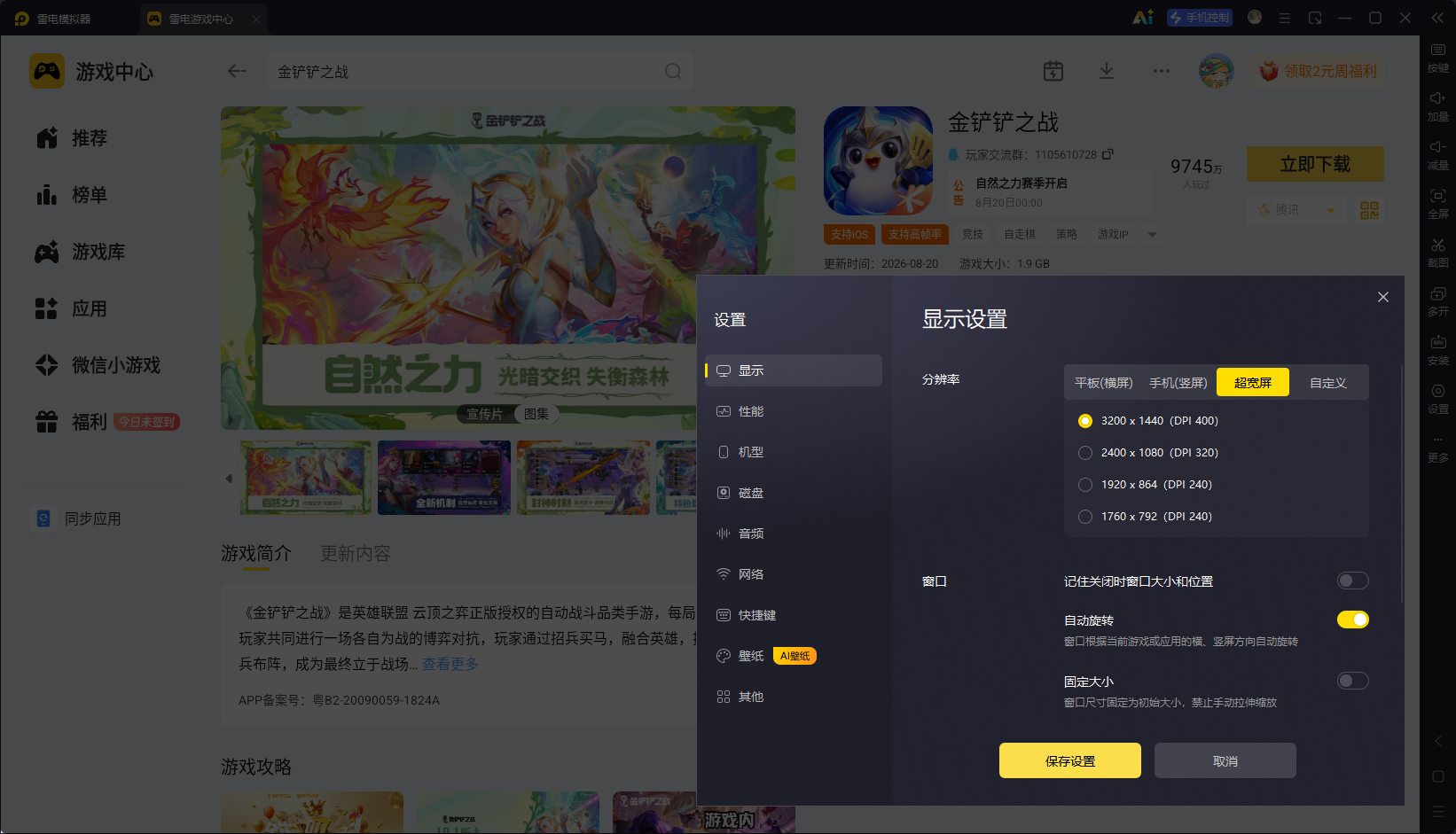This screenshot has height=834, width=1456.
Task: Open the 腾讯 channel dropdown
Action: point(1296,210)
